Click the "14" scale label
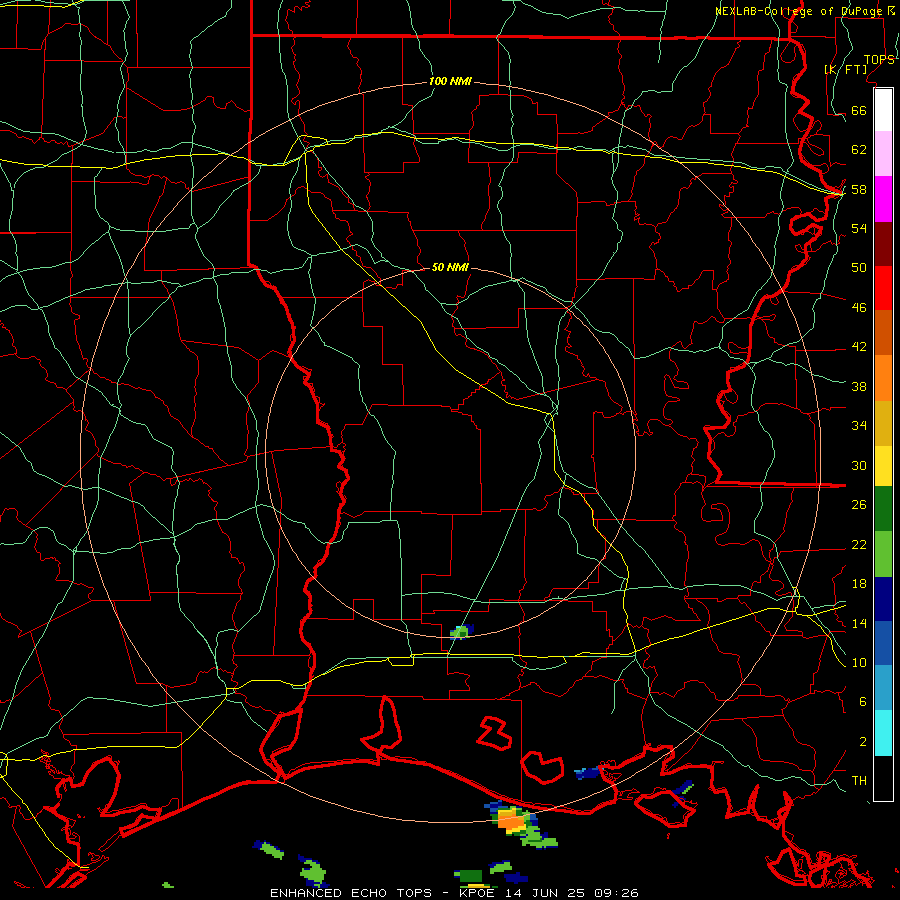 (x=859, y=623)
